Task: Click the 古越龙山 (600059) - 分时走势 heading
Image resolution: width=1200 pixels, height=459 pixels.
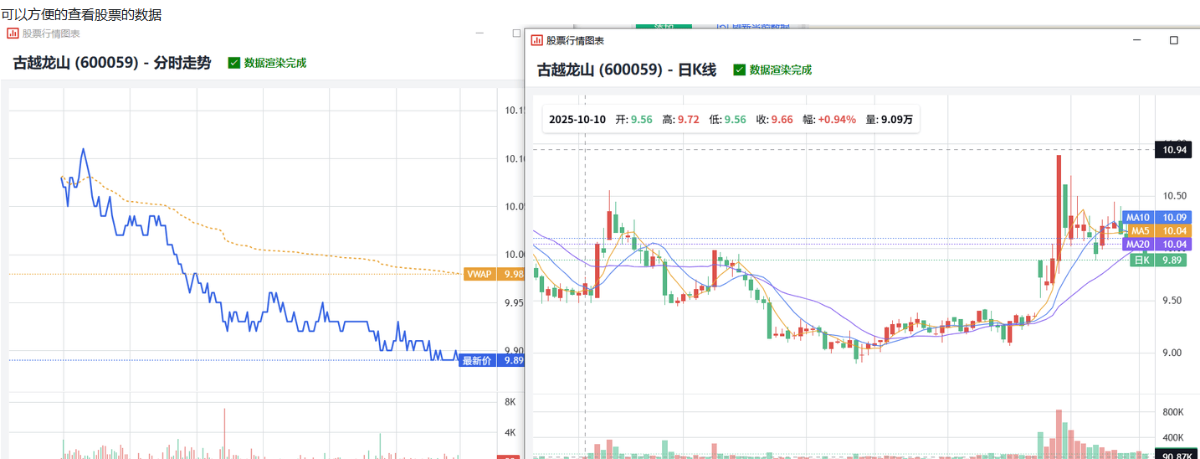Action: (x=112, y=63)
